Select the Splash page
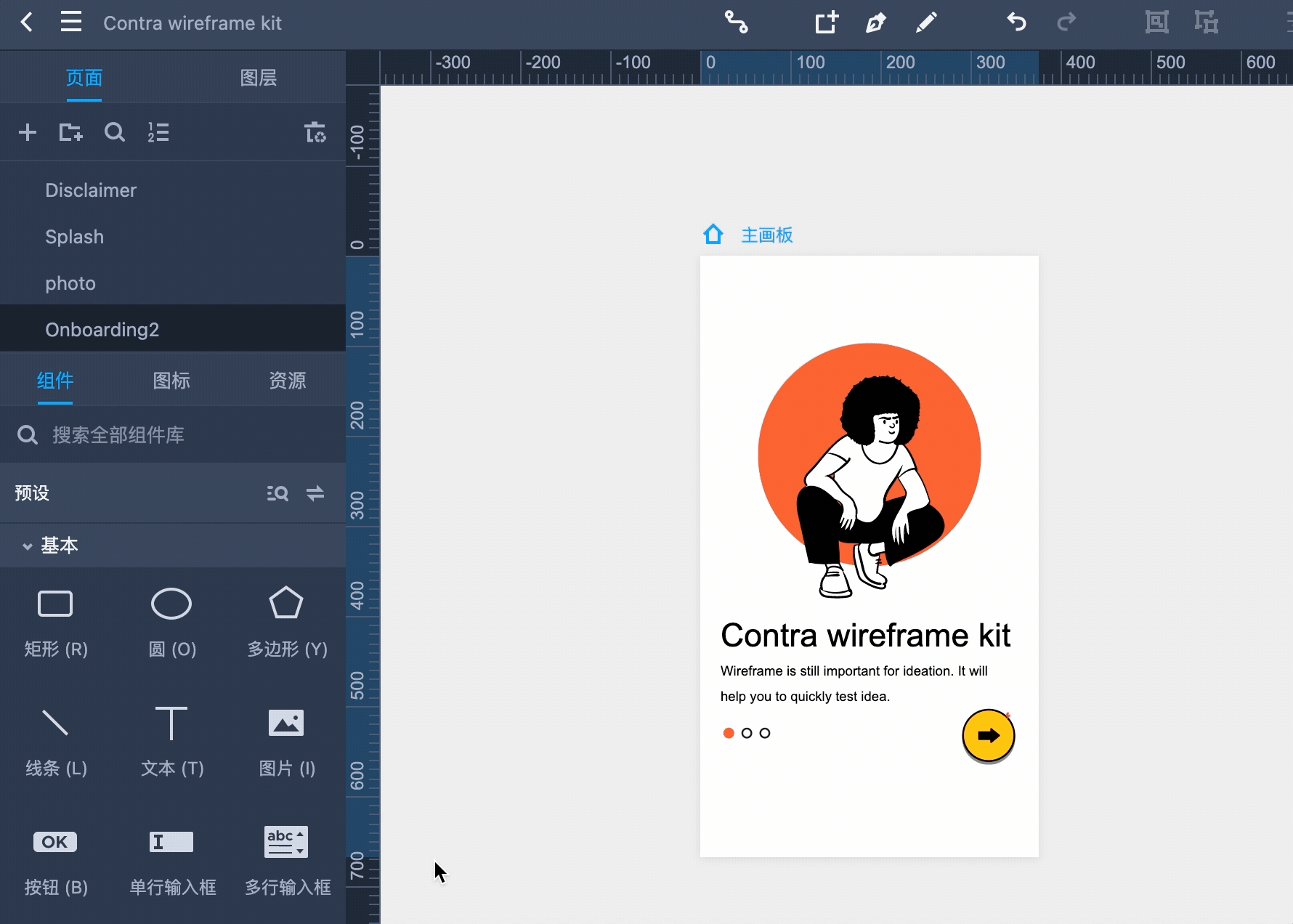Viewport: 1293px width, 924px height. click(173, 237)
